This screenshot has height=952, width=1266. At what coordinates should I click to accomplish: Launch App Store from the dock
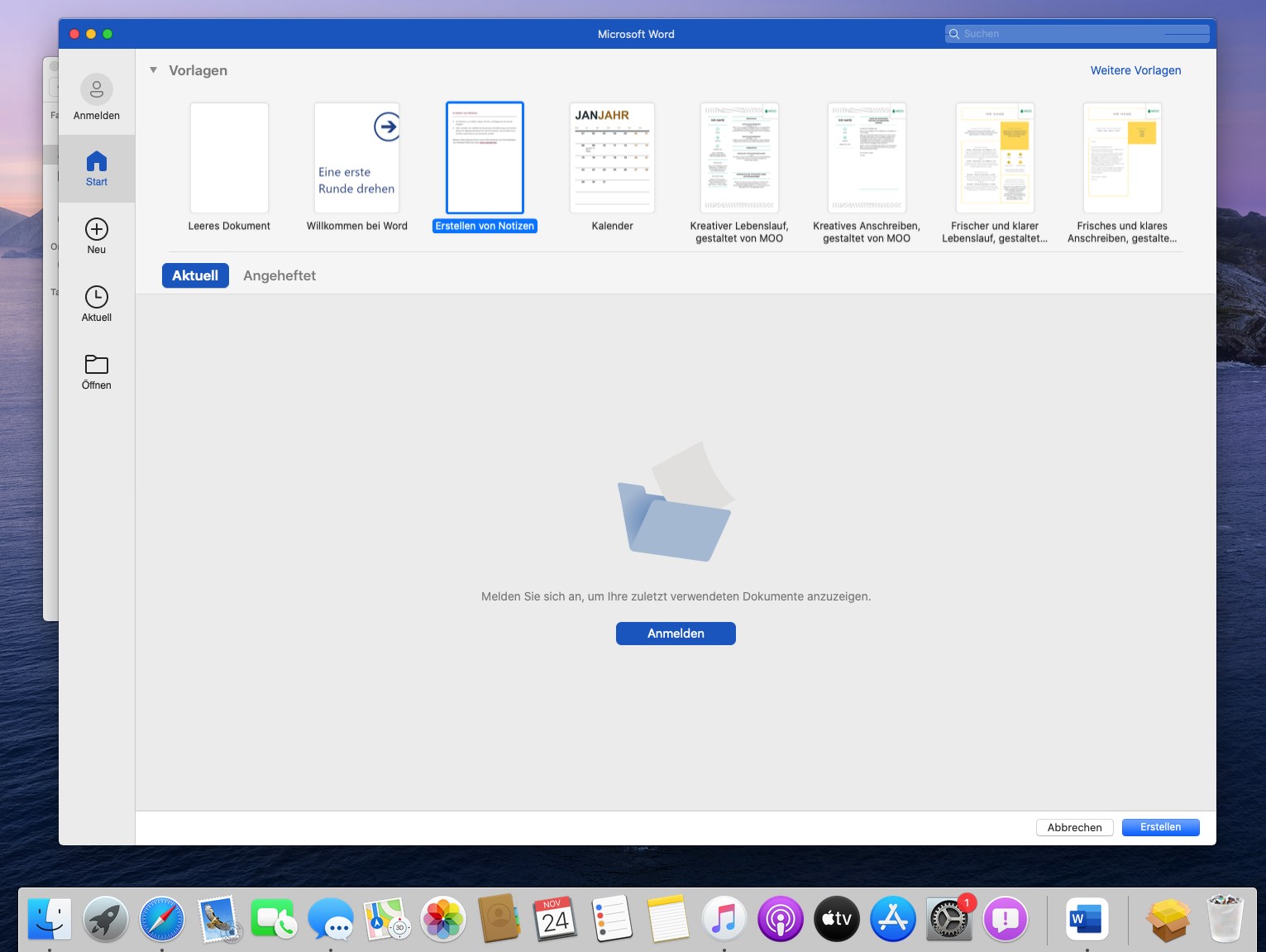893,919
